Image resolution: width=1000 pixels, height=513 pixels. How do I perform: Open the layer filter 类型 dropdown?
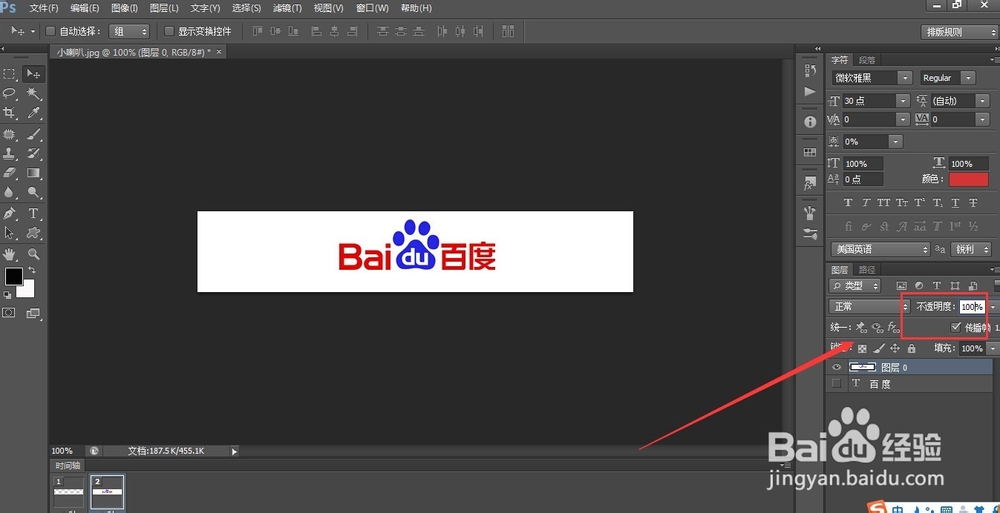855,286
